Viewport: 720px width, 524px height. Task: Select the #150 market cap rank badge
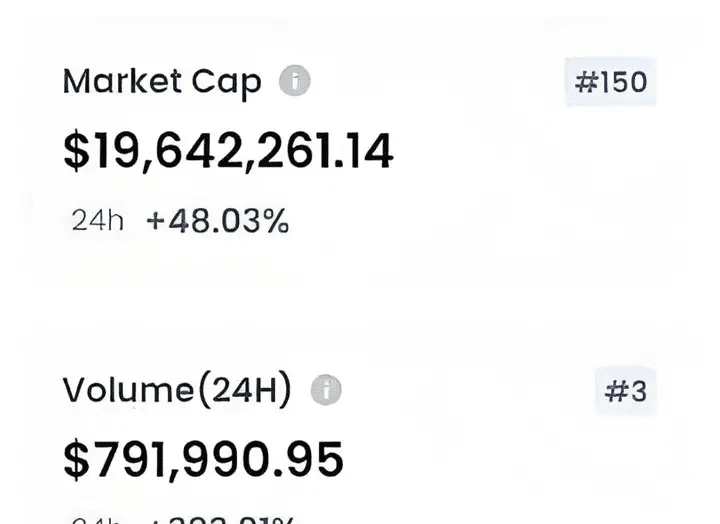[610, 81]
